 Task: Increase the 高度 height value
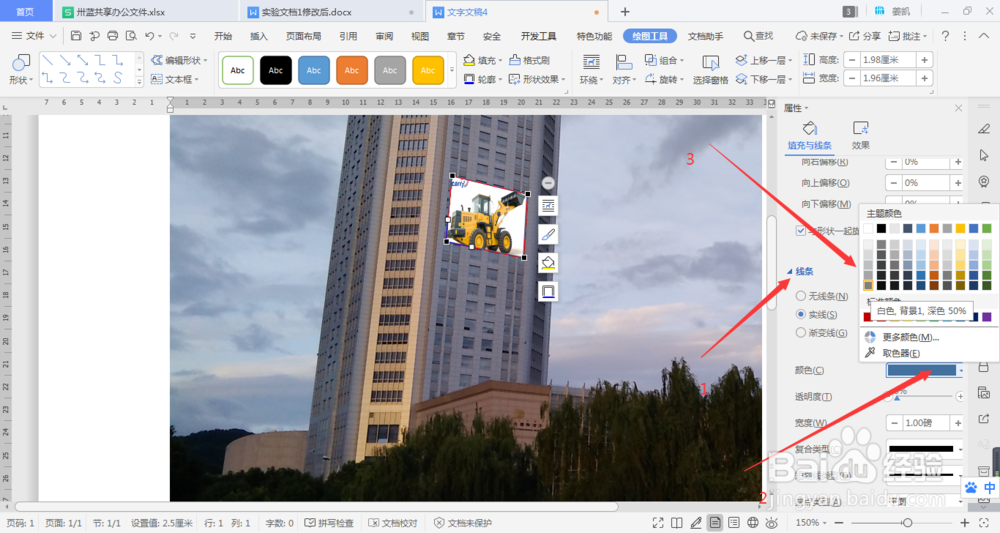(x=924, y=60)
